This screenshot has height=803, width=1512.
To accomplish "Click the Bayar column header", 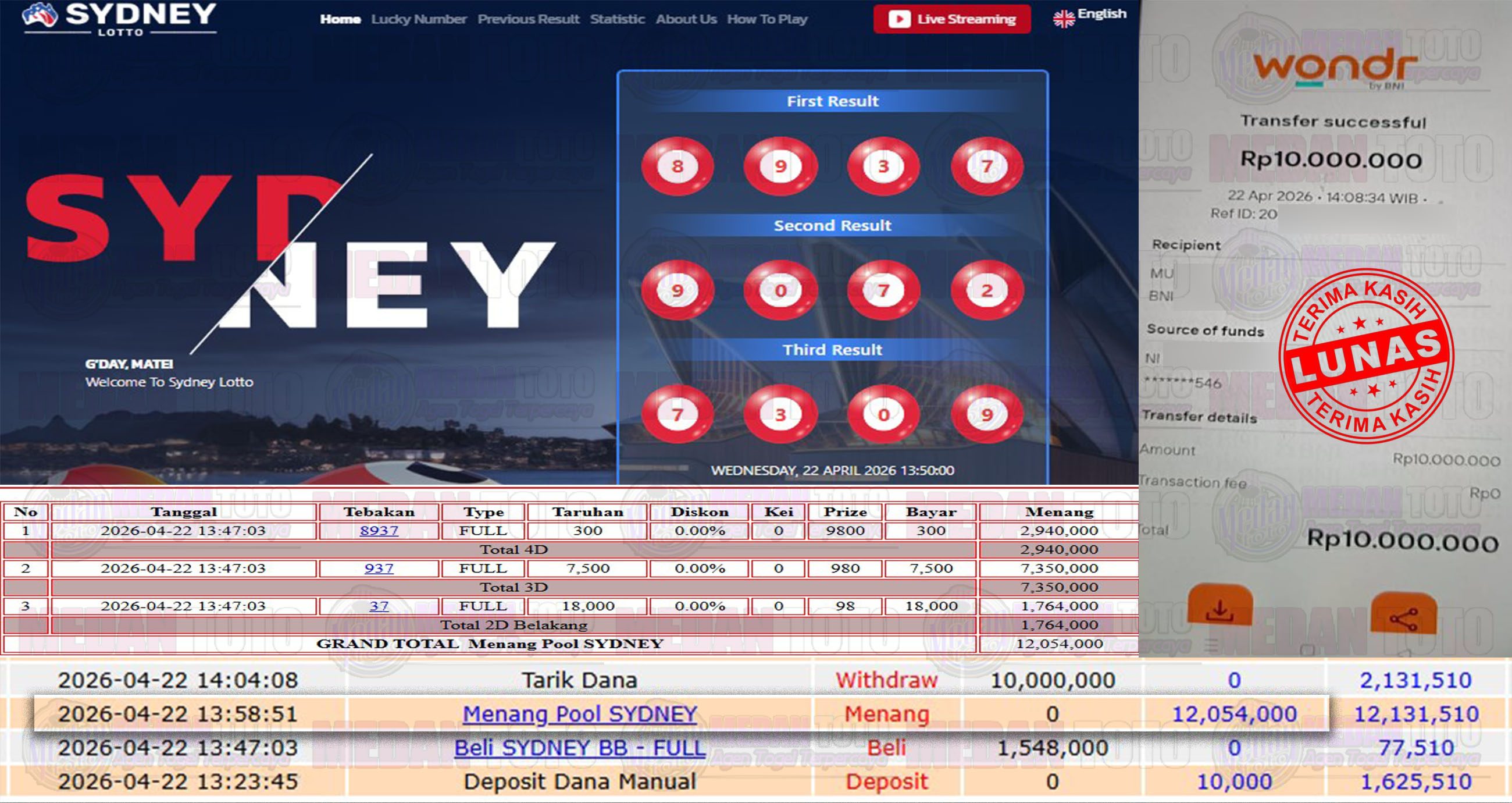I will point(931,511).
